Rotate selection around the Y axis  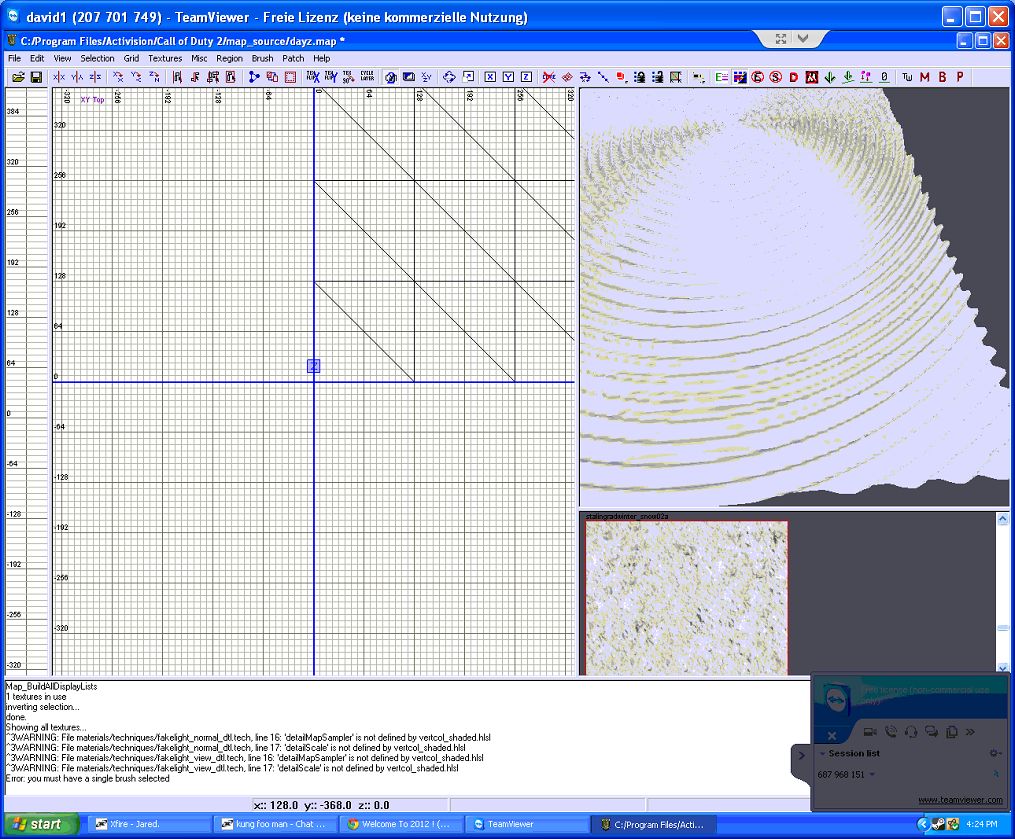tap(136, 77)
